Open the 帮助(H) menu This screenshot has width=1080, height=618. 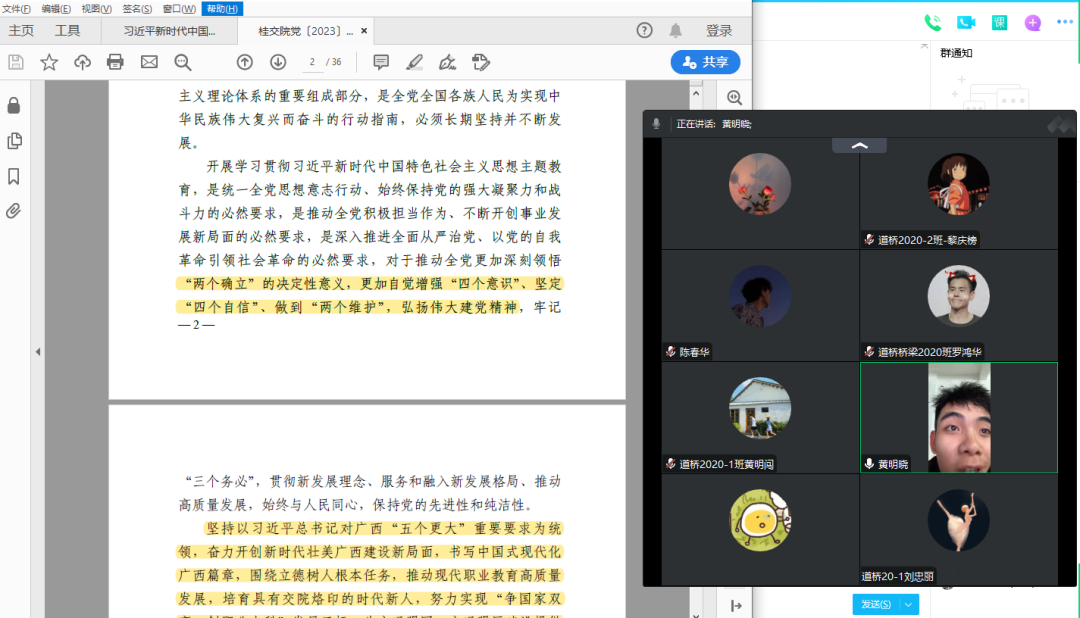(x=221, y=8)
